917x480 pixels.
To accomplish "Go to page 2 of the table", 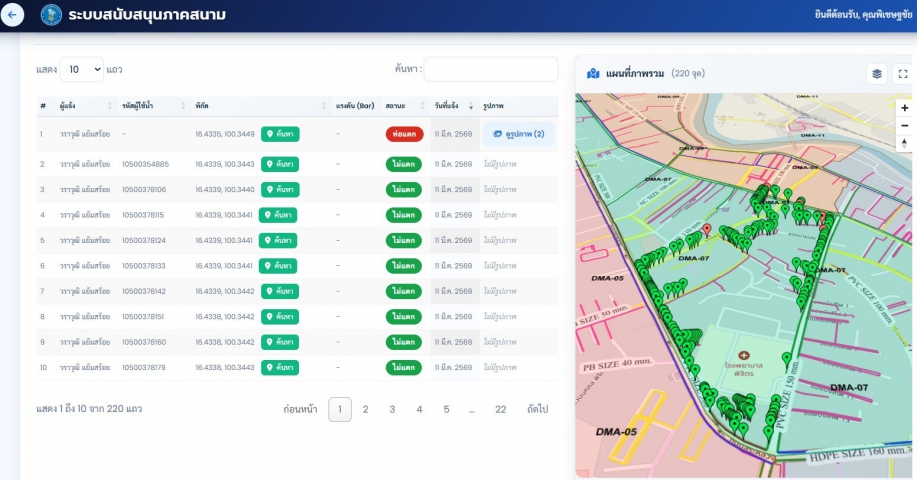I will pos(366,409).
